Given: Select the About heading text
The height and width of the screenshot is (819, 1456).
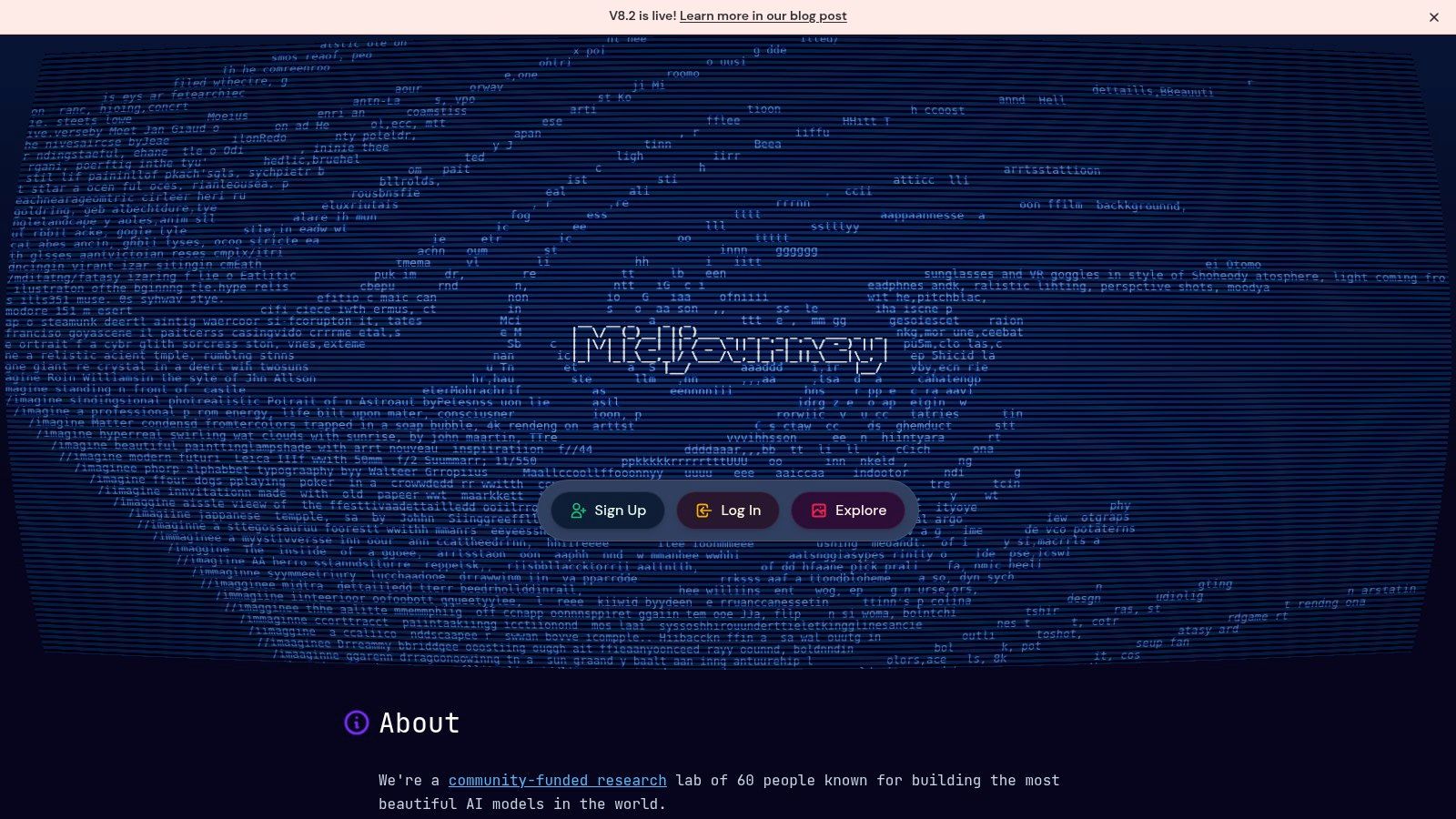Looking at the screenshot, I should [x=420, y=723].
